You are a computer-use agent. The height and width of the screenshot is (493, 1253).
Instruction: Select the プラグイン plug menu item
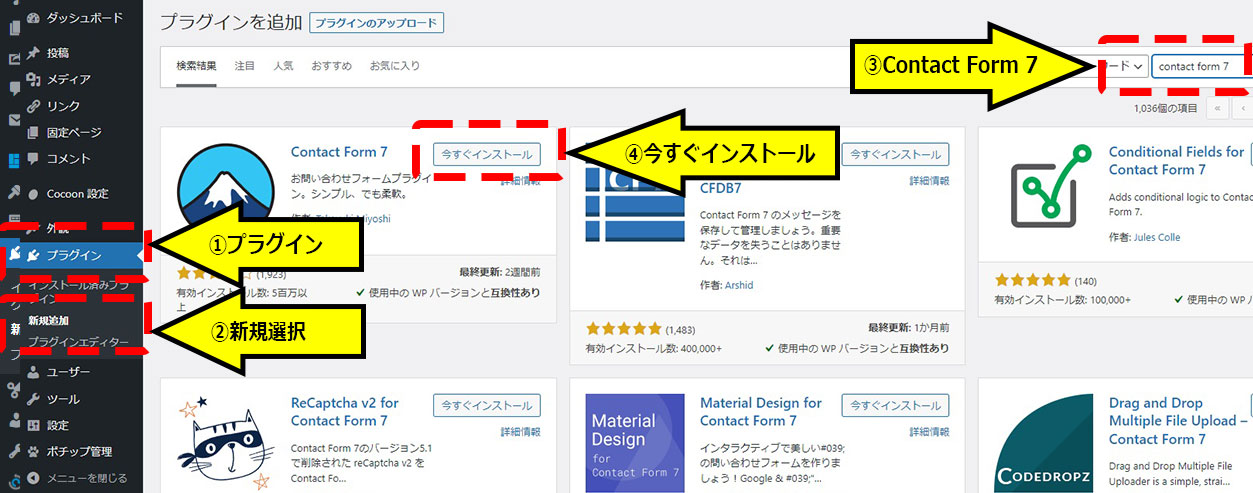click(72, 255)
